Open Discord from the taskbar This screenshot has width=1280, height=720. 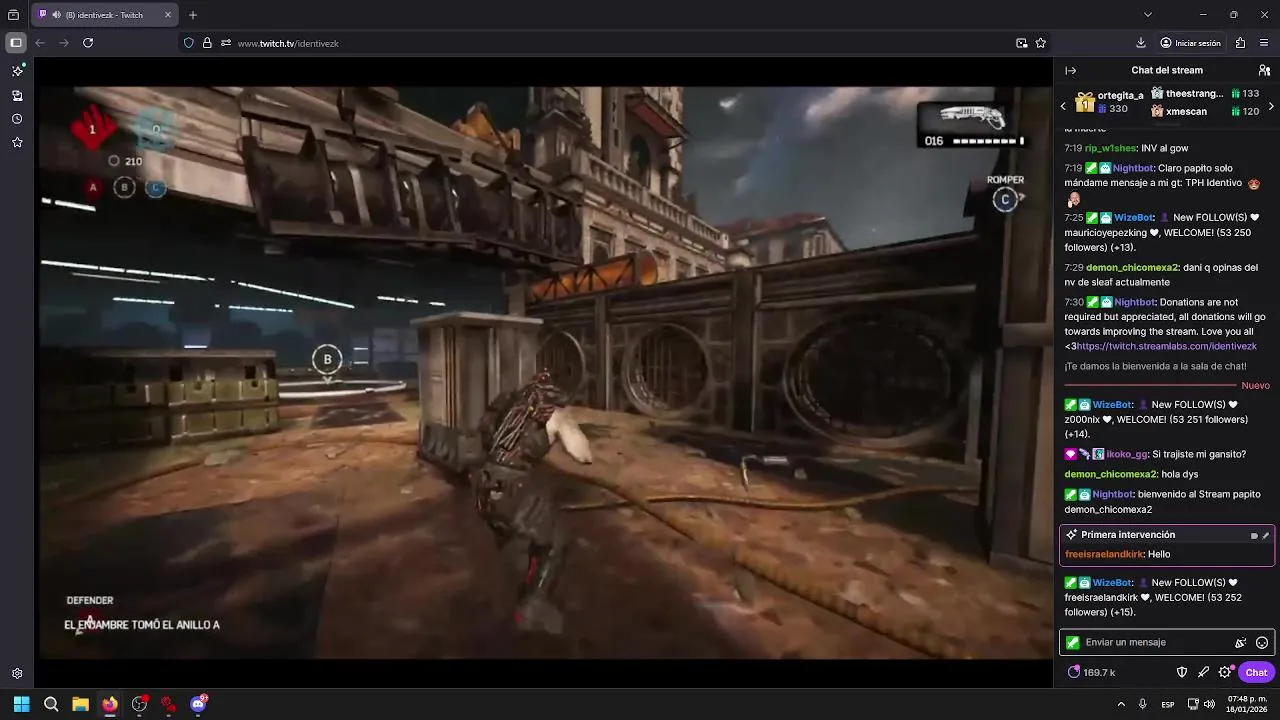[x=198, y=704]
